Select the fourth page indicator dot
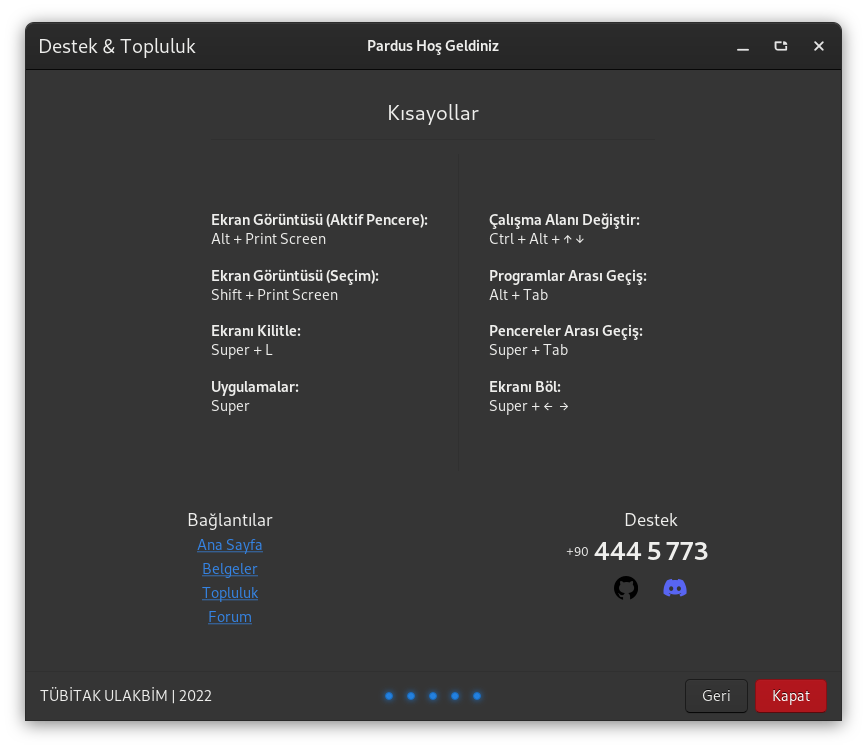 click(x=455, y=696)
